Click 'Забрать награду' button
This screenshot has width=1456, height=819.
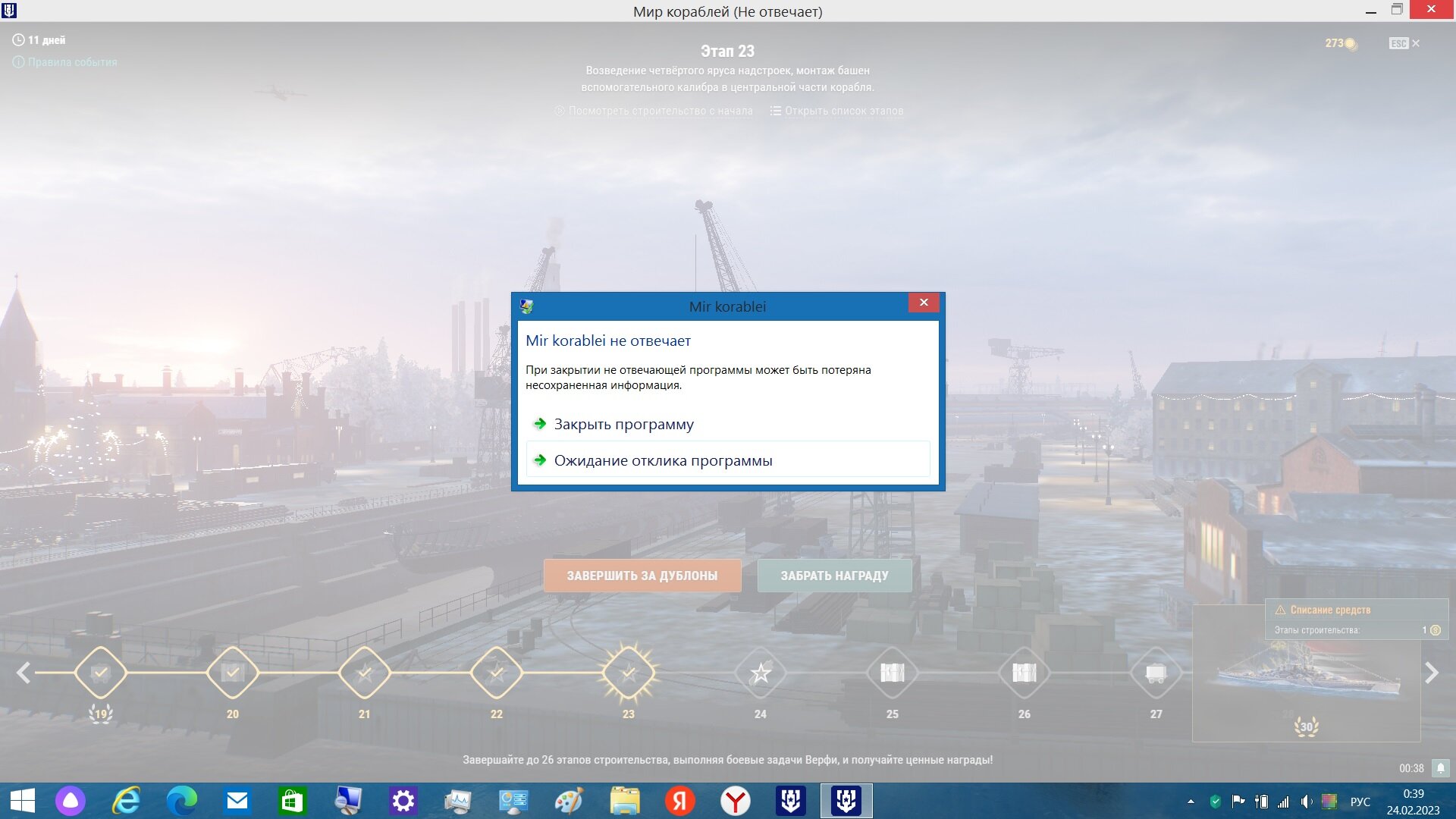click(x=834, y=576)
